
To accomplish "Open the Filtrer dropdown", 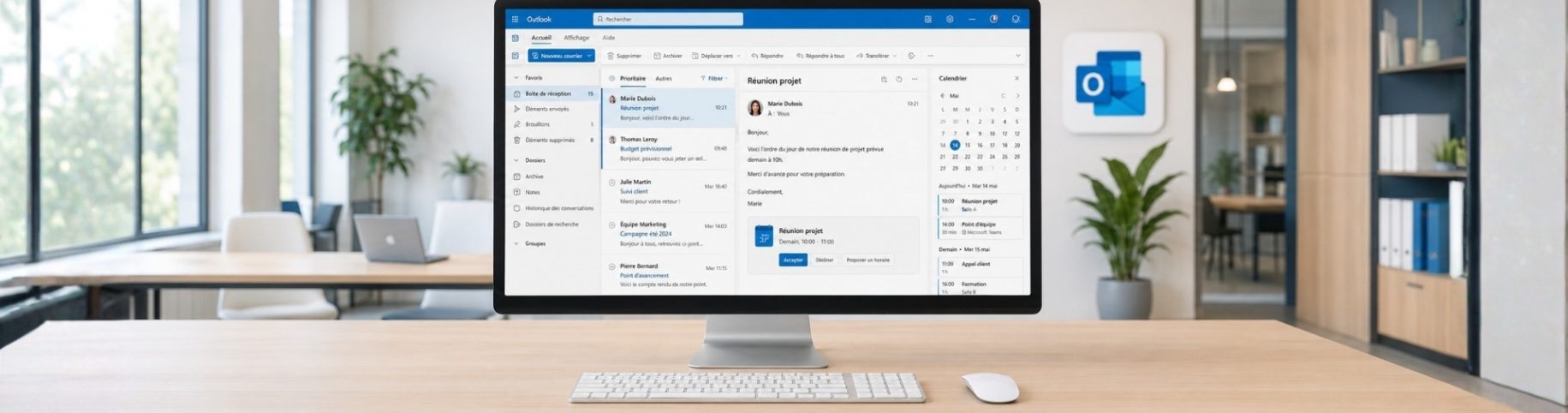I will point(714,78).
